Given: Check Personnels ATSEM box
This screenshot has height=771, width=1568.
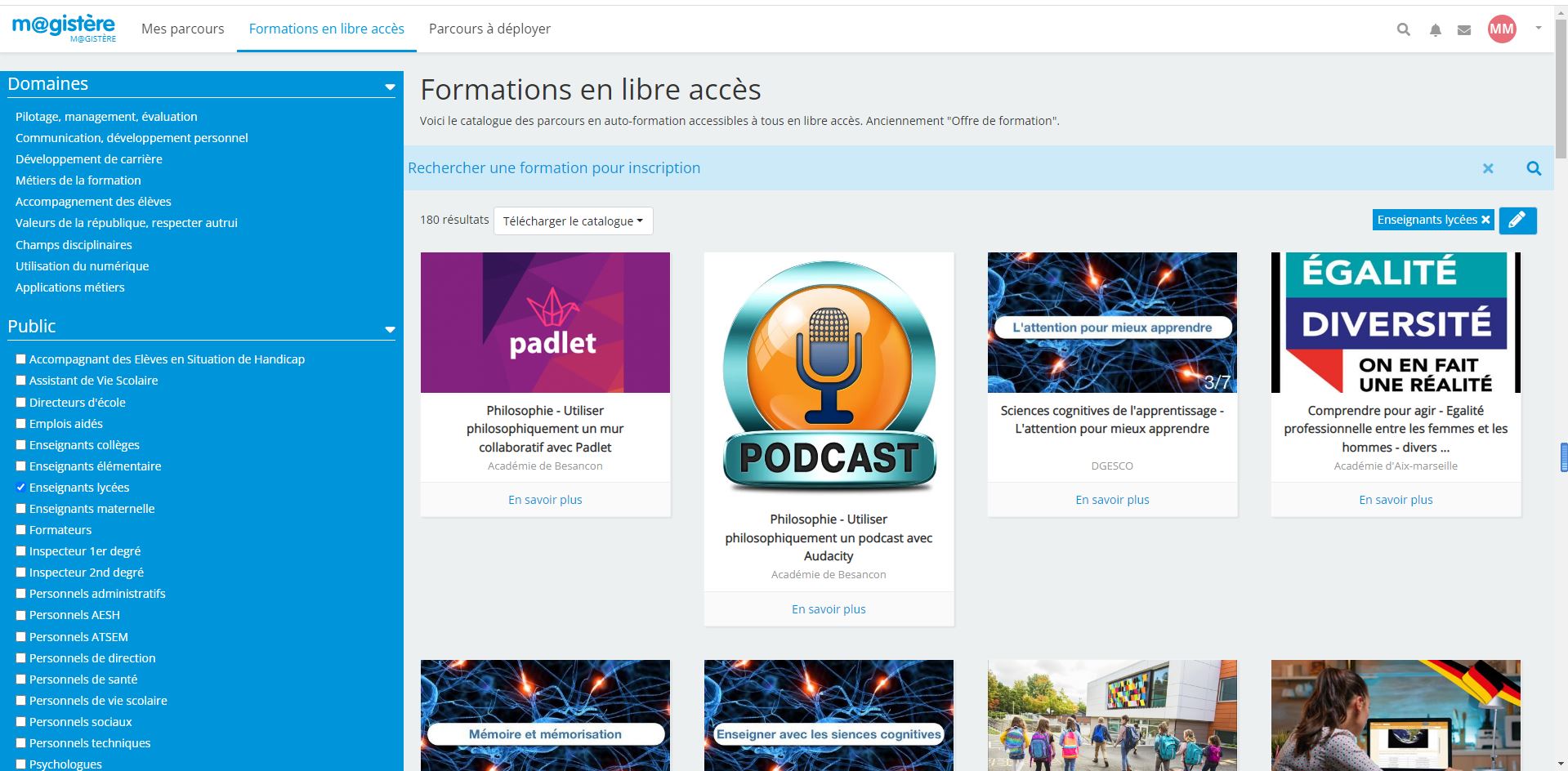Looking at the screenshot, I should point(21,637).
